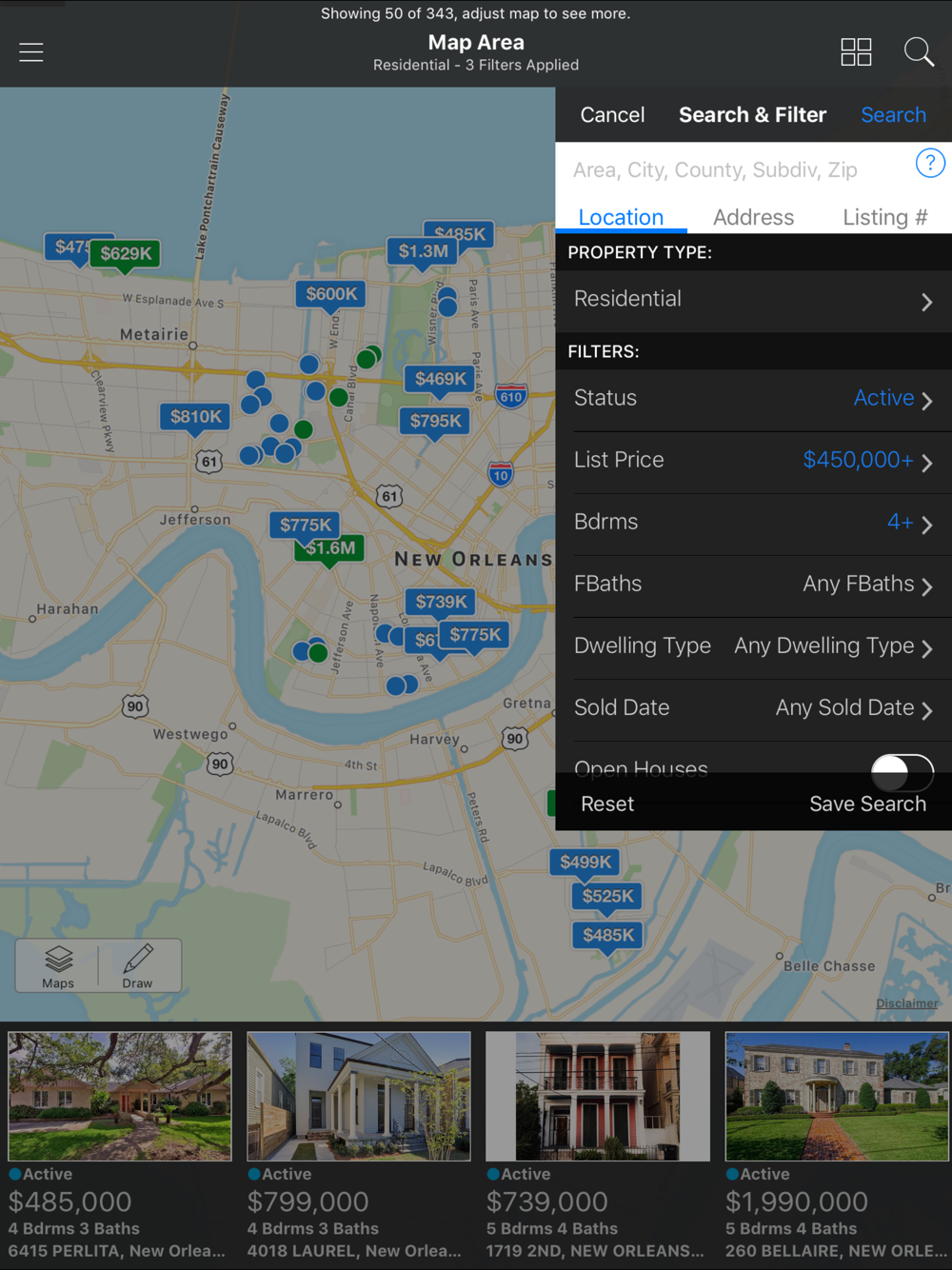952x1270 pixels.
Task: Open the hamburger menu
Action: point(31,52)
